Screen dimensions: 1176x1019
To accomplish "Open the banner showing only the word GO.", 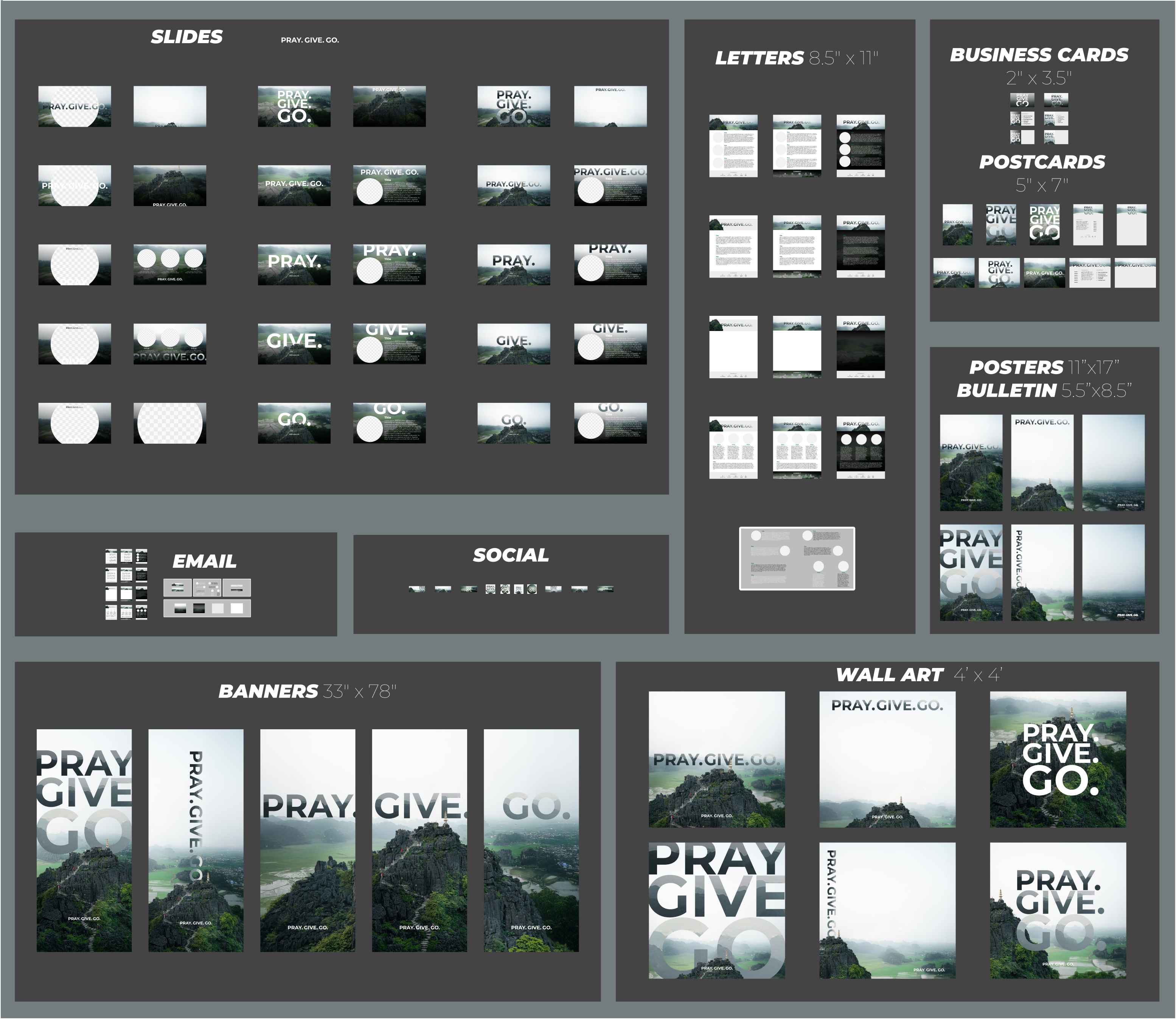I will point(531,840).
